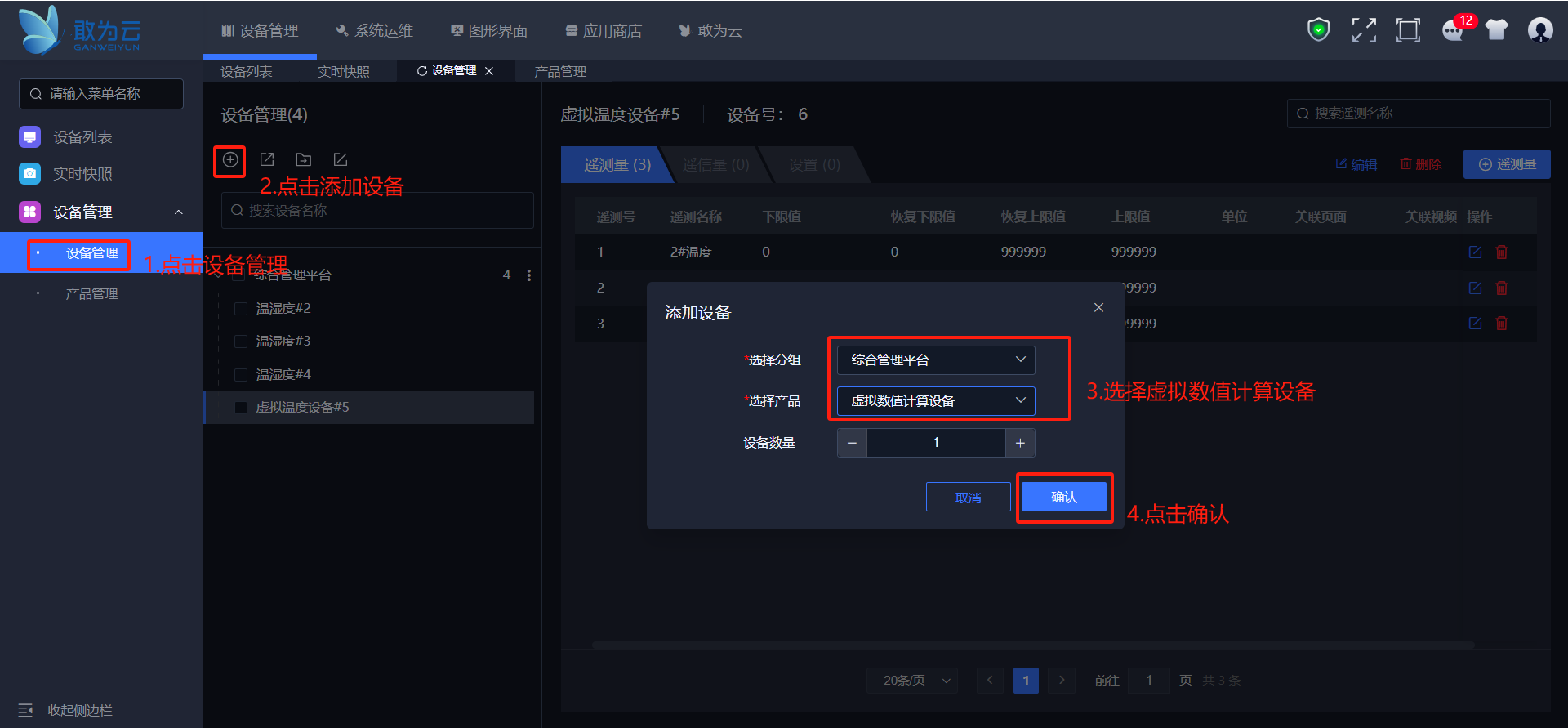Switch to the 实时快照 tab
1568x728 pixels.
(x=344, y=71)
